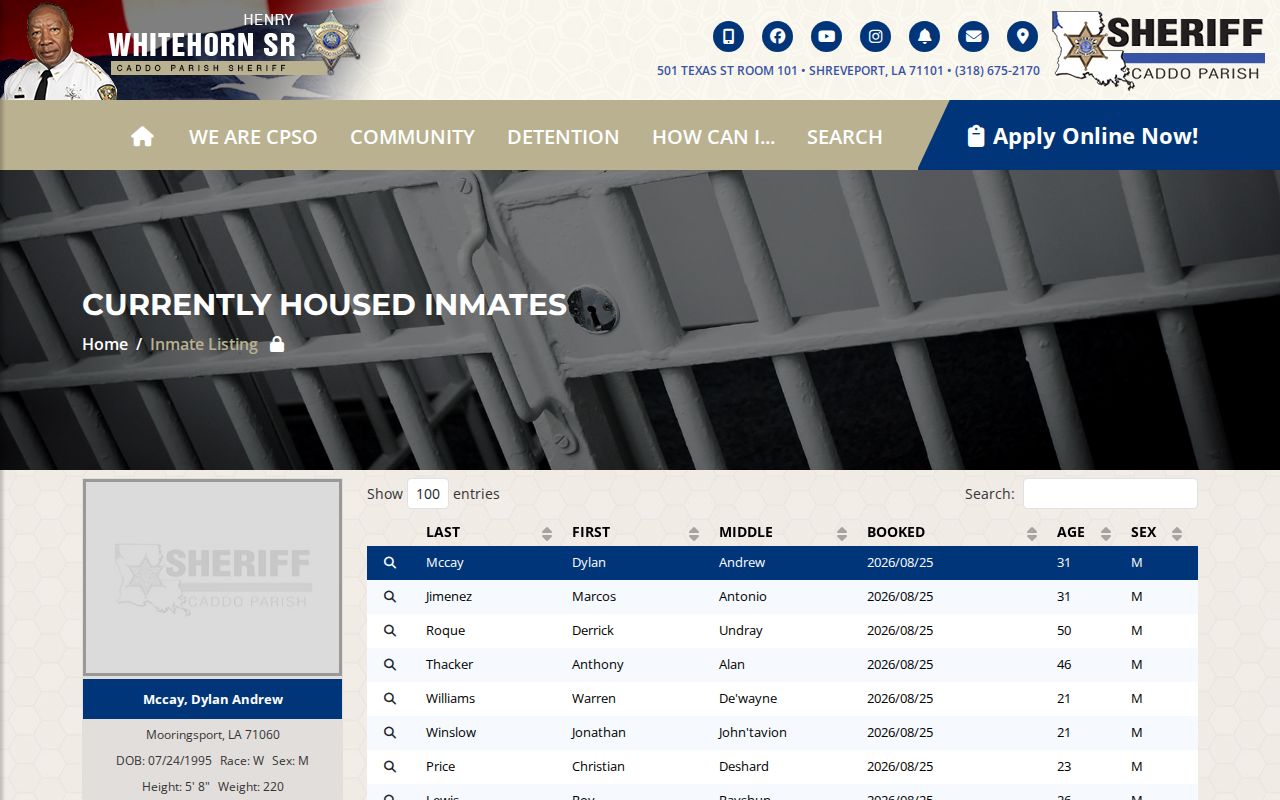This screenshot has width=1280, height=800.
Task: Click magnifier icon for Williams row
Action: [390, 699]
